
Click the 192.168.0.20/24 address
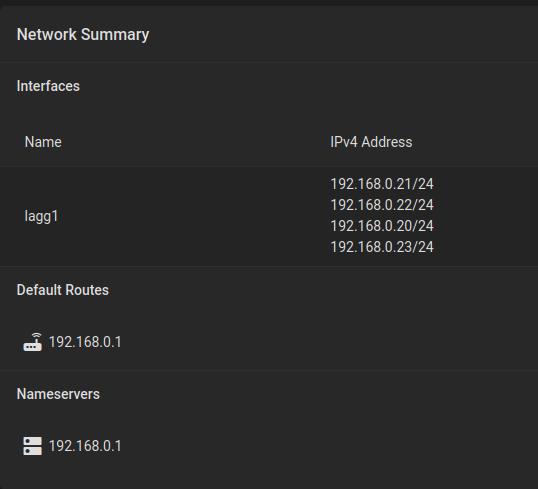pyautogui.click(x=382, y=226)
